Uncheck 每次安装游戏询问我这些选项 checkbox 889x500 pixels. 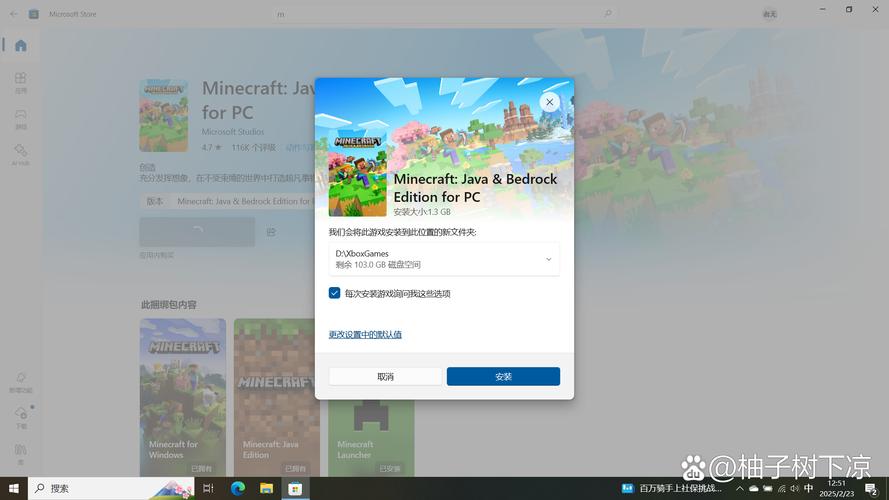[x=335, y=293]
